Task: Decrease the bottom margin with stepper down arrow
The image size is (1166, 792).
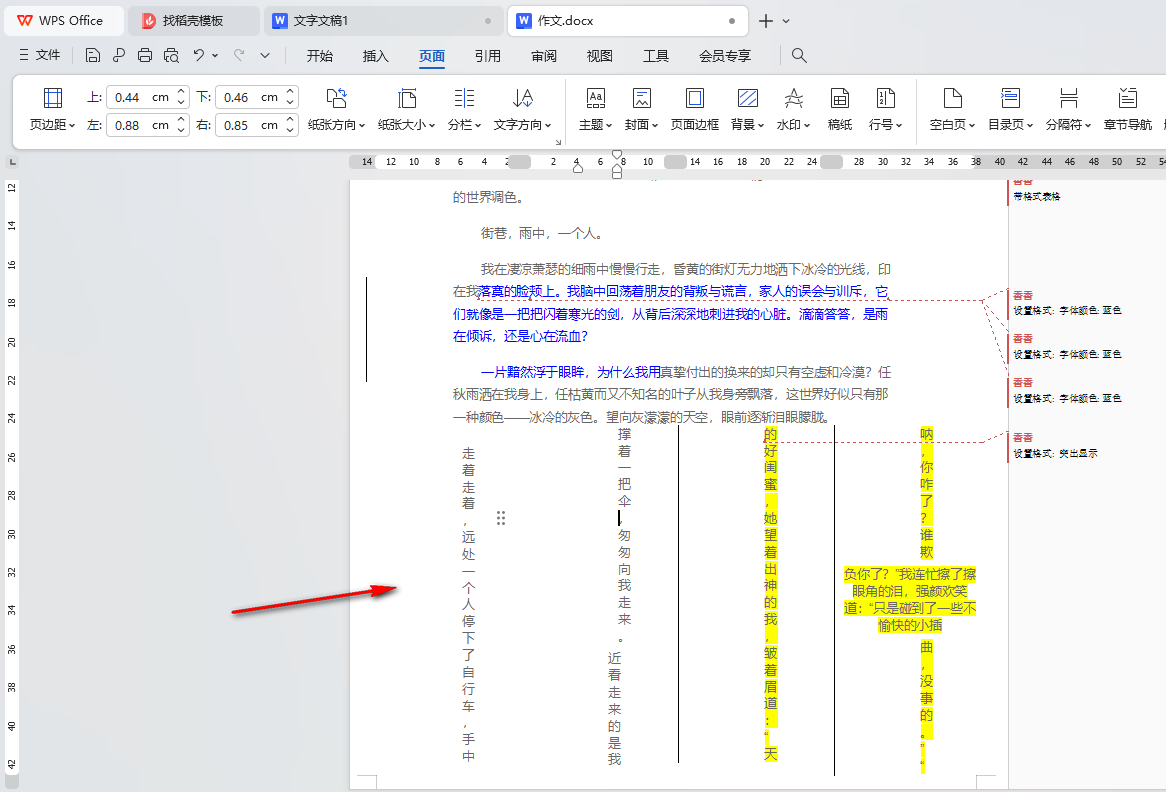Action: 290,103
